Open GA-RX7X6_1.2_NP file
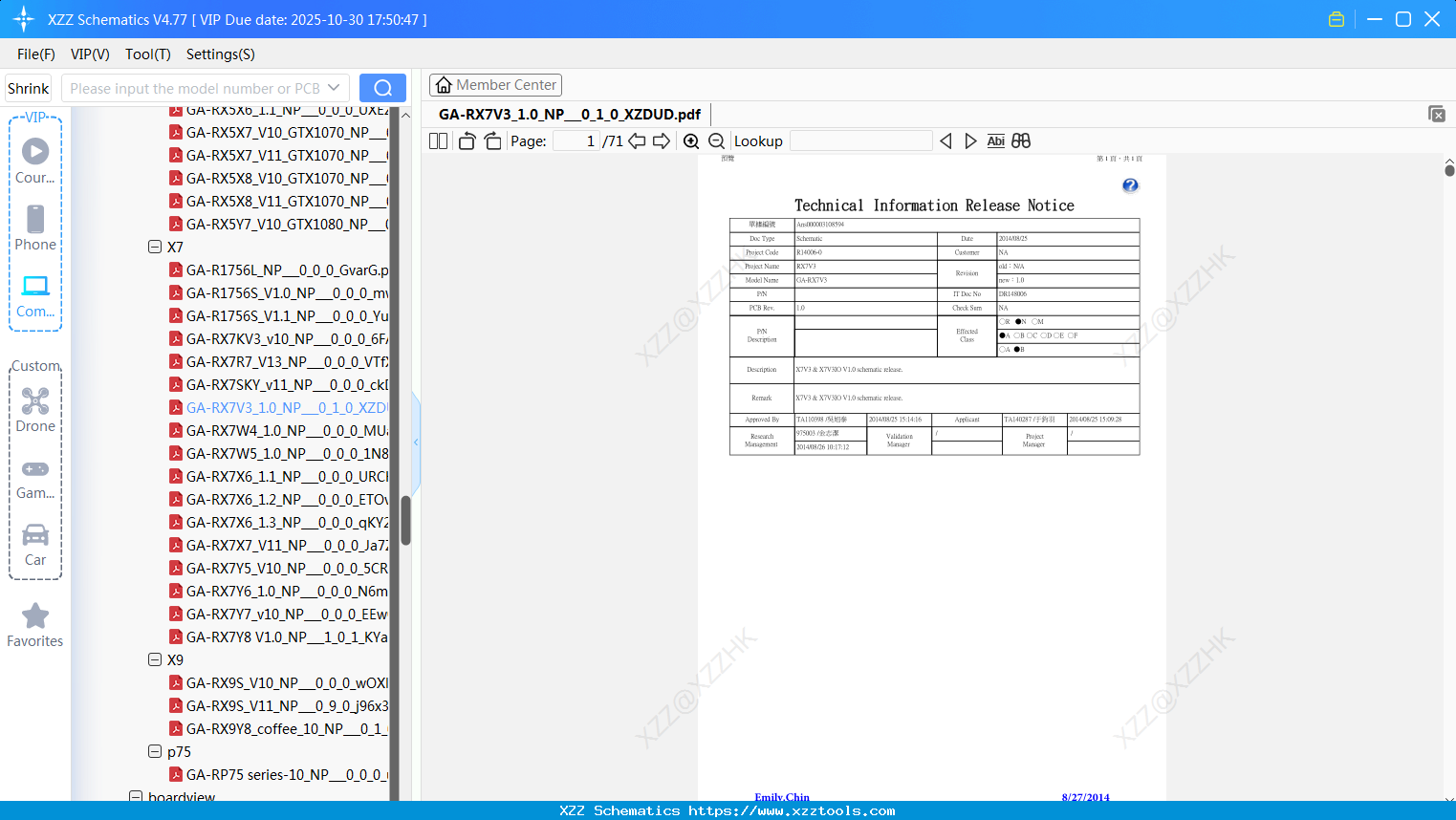This screenshot has width=1456, height=820. (279, 499)
